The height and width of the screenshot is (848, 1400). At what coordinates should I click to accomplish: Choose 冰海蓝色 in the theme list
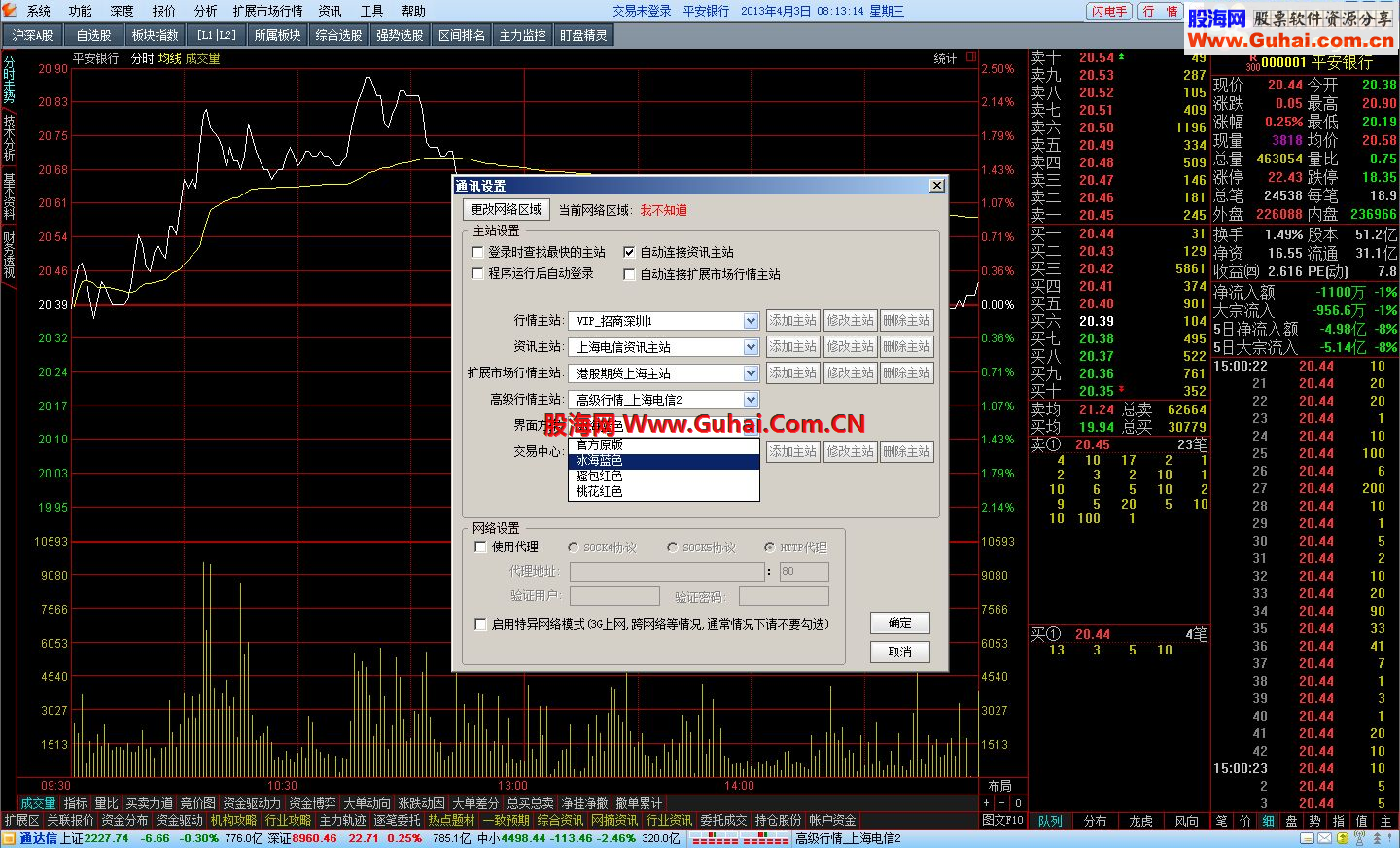pyautogui.click(x=663, y=461)
